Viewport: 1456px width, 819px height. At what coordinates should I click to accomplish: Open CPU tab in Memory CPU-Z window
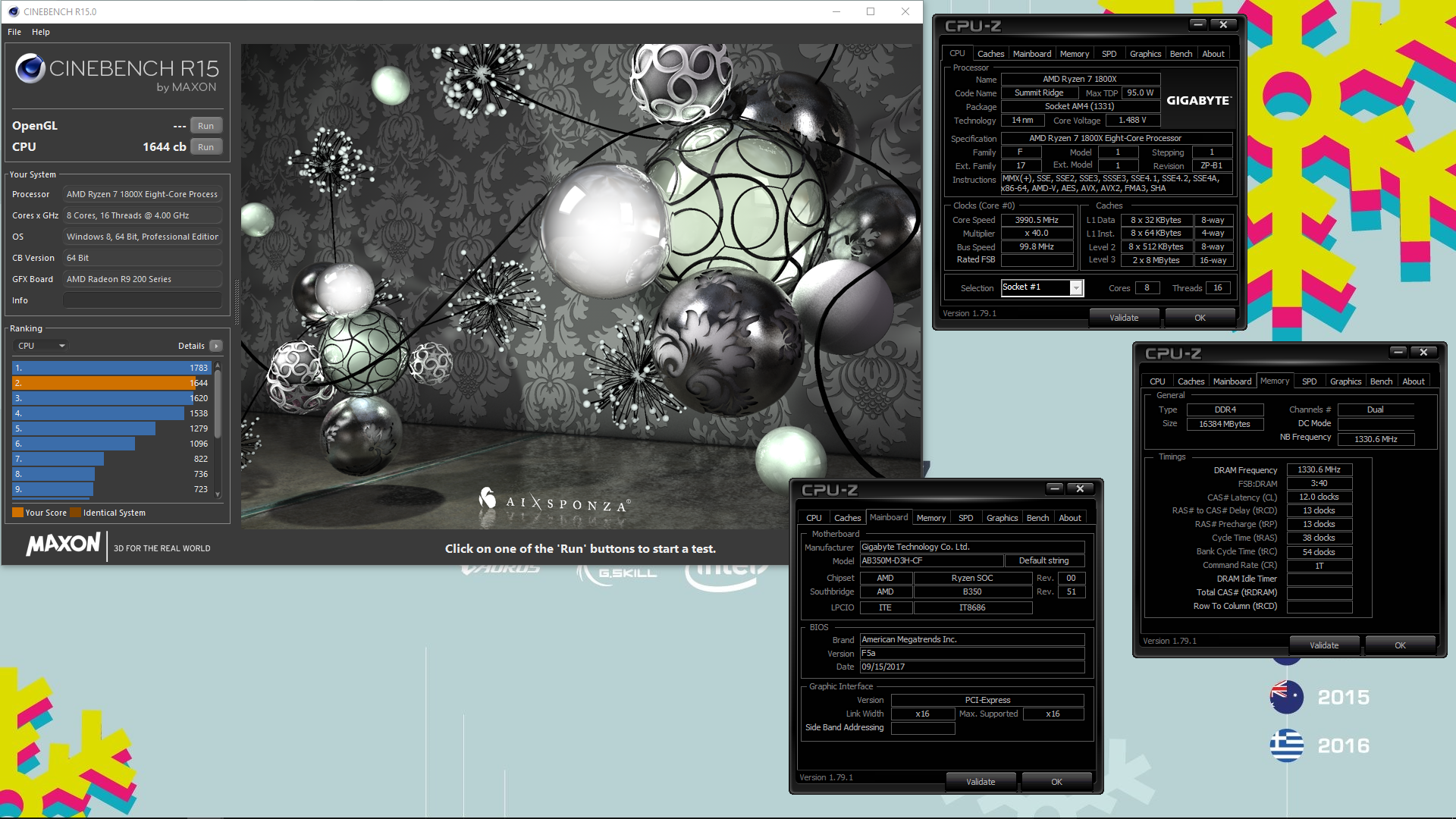tap(1157, 381)
